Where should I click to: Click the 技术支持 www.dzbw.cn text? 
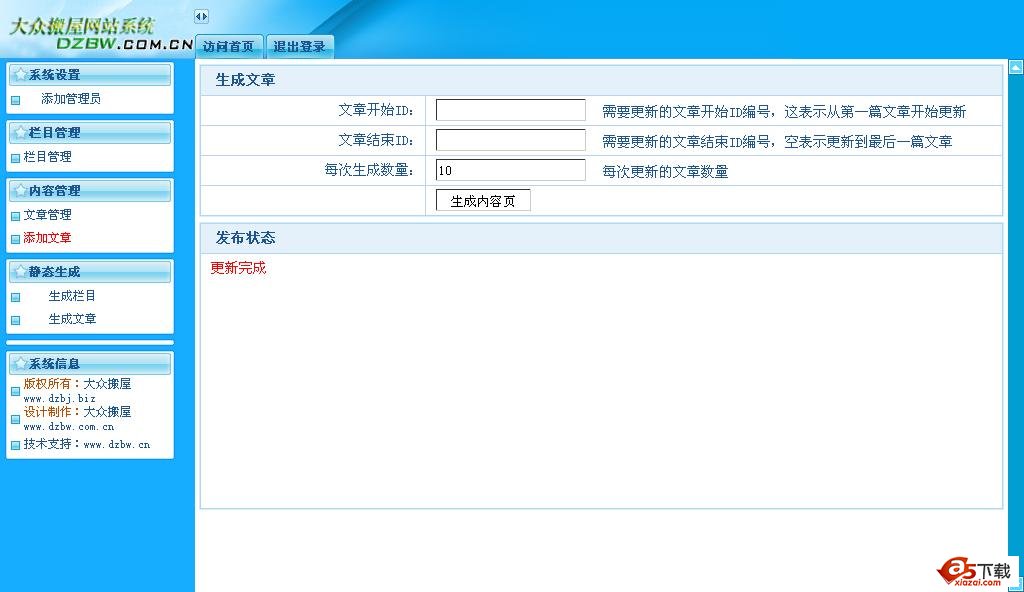pyautogui.click(x=87, y=444)
